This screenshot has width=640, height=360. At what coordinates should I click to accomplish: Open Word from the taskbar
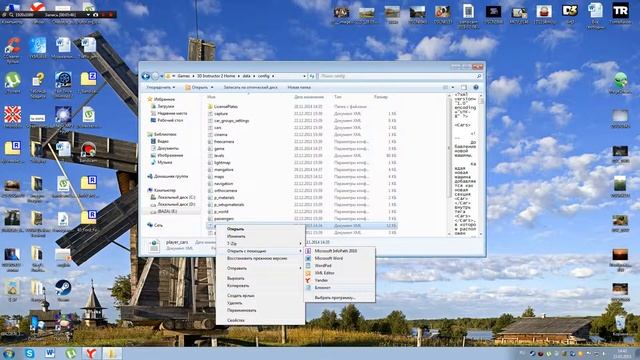(50, 353)
